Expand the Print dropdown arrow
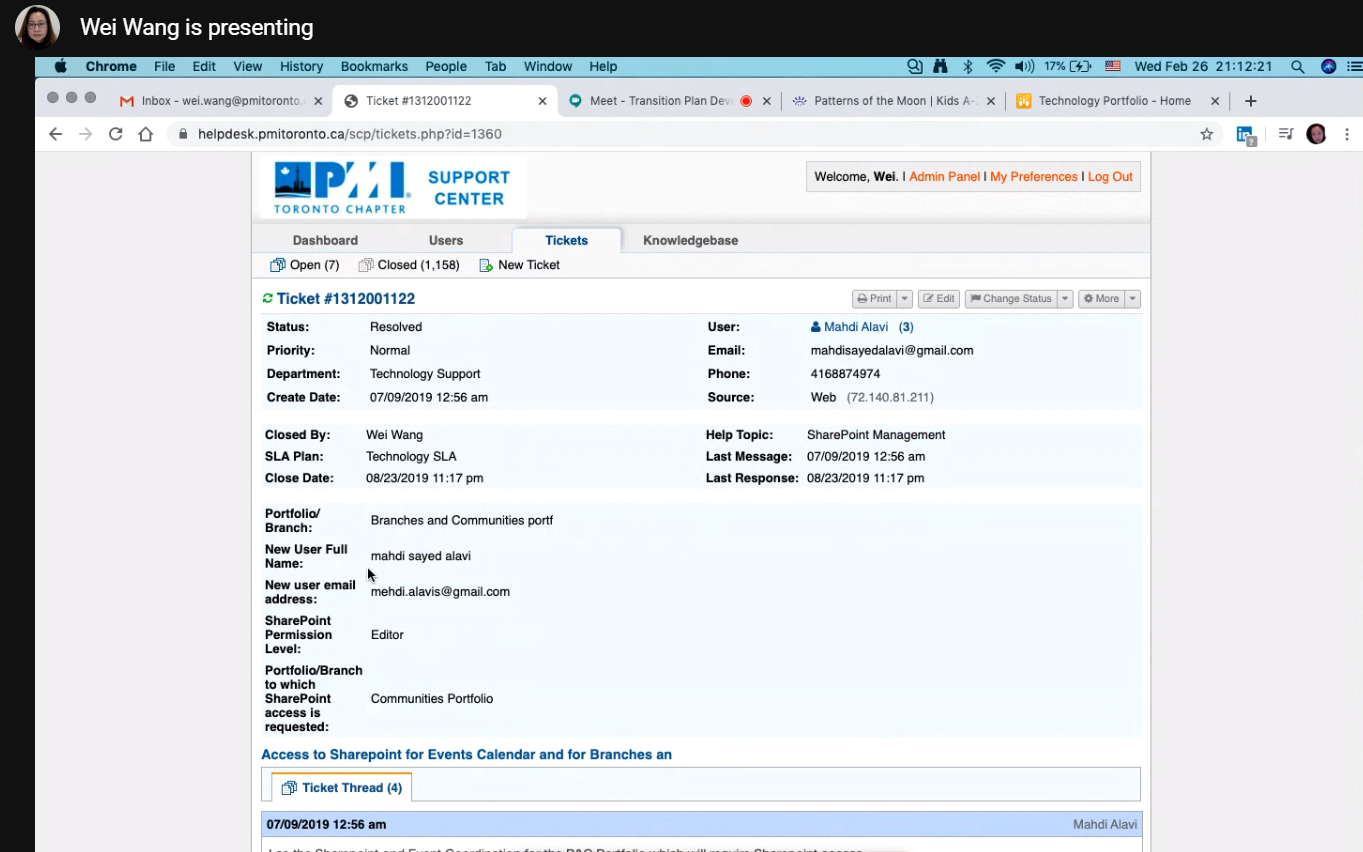This screenshot has width=1363, height=852. 904,299
